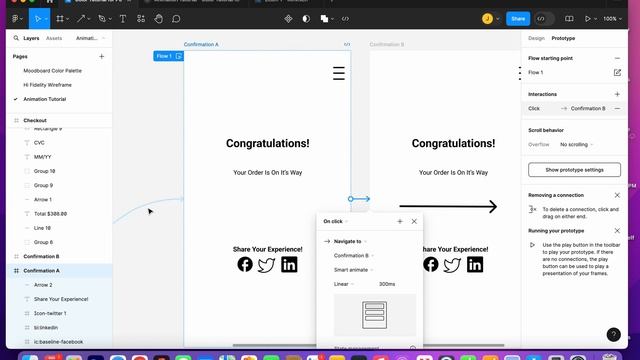Click the Facebook icon in Confirmation A
Image resolution: width=640 pixels, height=360 pixels.
tap(245, 264)
